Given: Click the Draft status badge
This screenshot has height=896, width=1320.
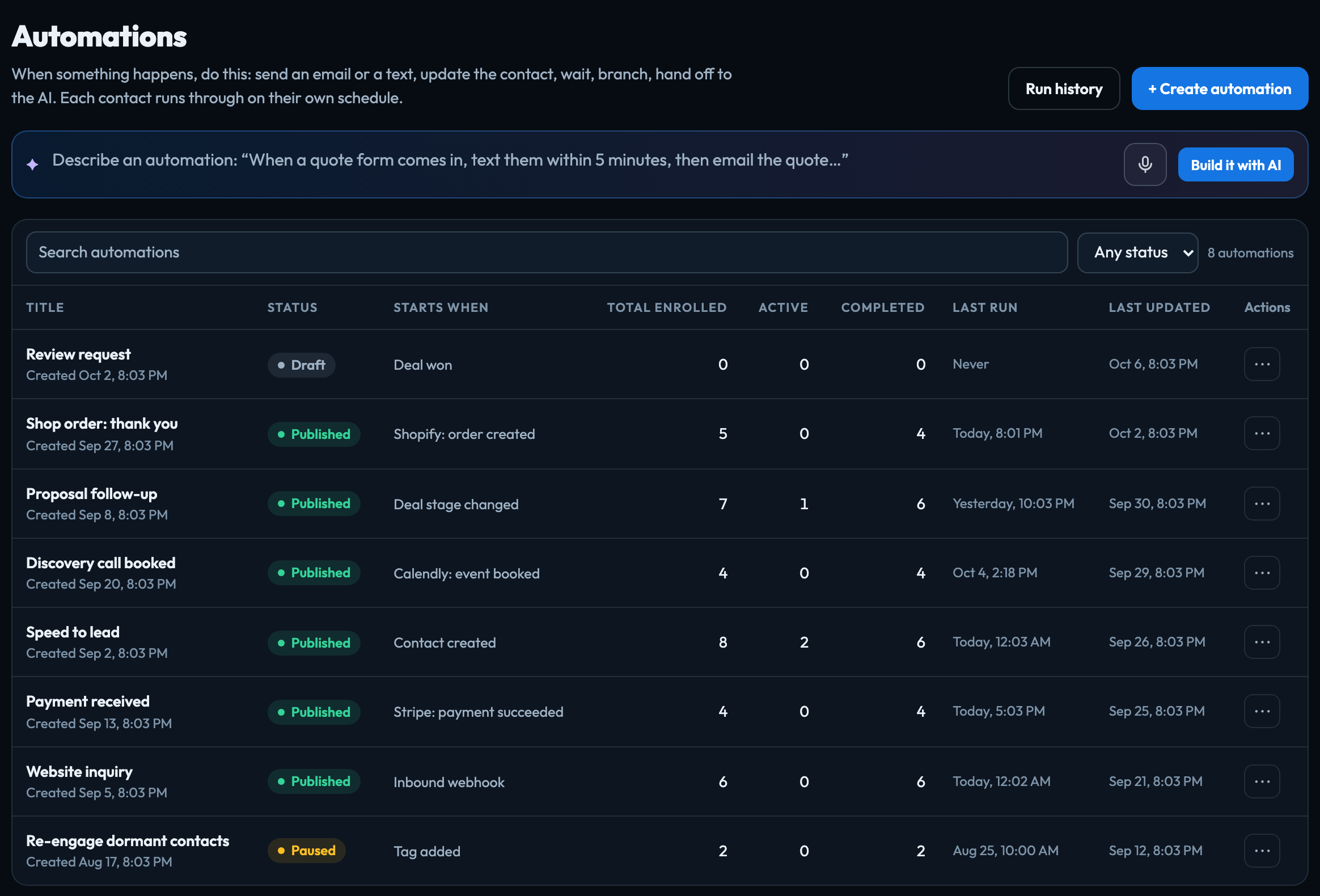Looking at the screenshot, I should click(301, 365).
